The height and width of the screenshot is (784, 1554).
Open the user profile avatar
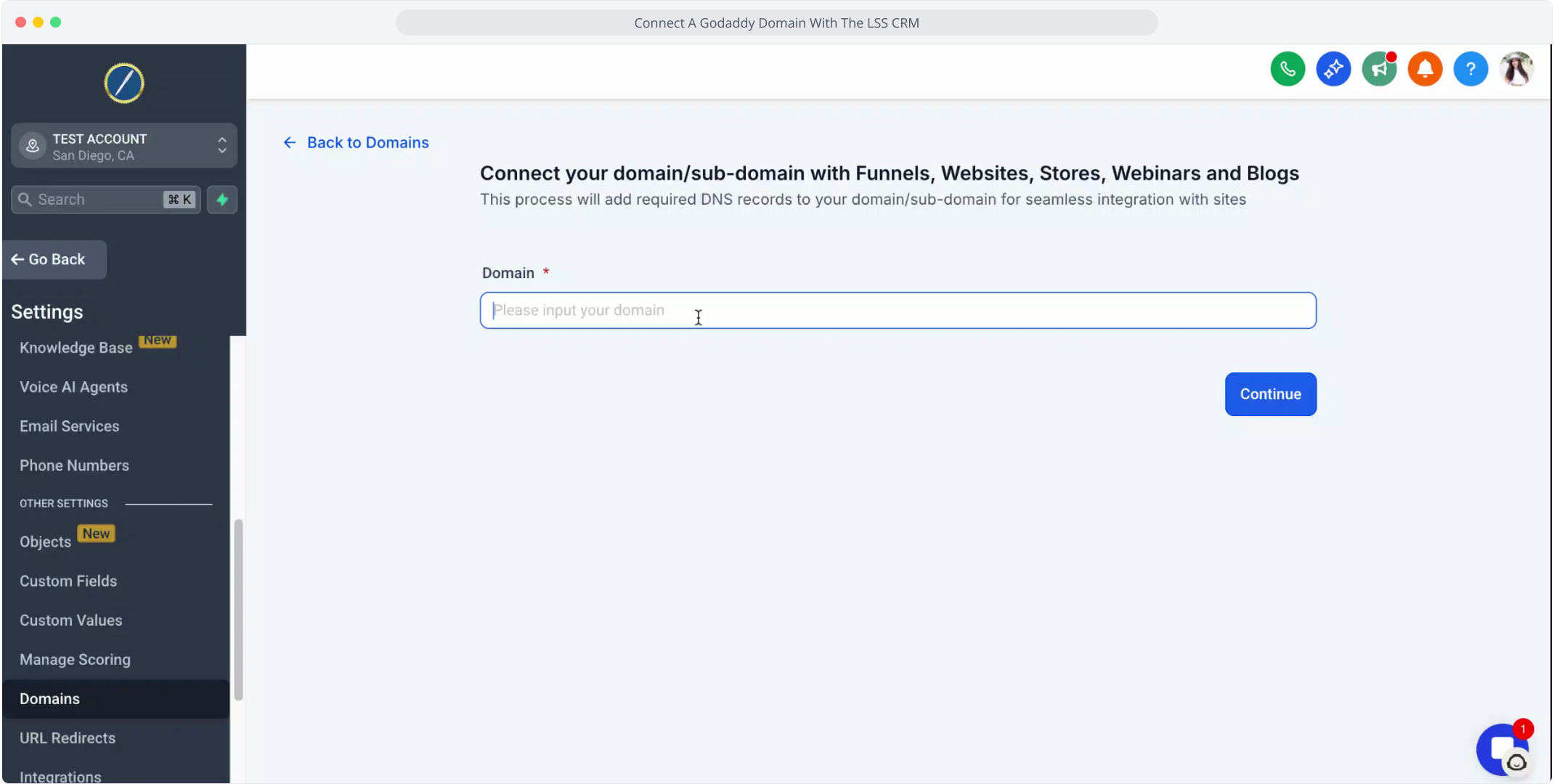[x=1517, y=70]
